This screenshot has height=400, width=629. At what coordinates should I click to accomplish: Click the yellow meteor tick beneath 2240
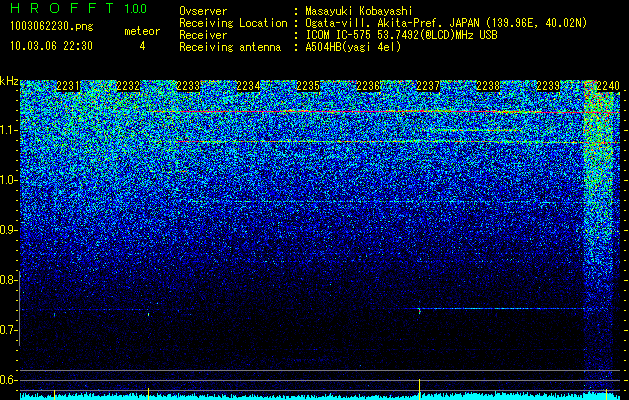click(x=606, y=394)
